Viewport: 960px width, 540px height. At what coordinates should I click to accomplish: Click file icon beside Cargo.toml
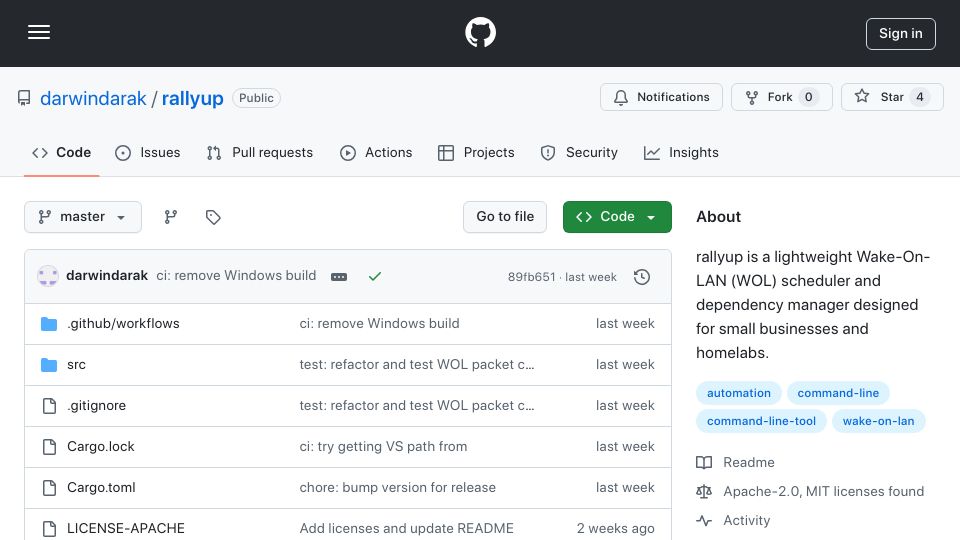(x=49, y=488)
